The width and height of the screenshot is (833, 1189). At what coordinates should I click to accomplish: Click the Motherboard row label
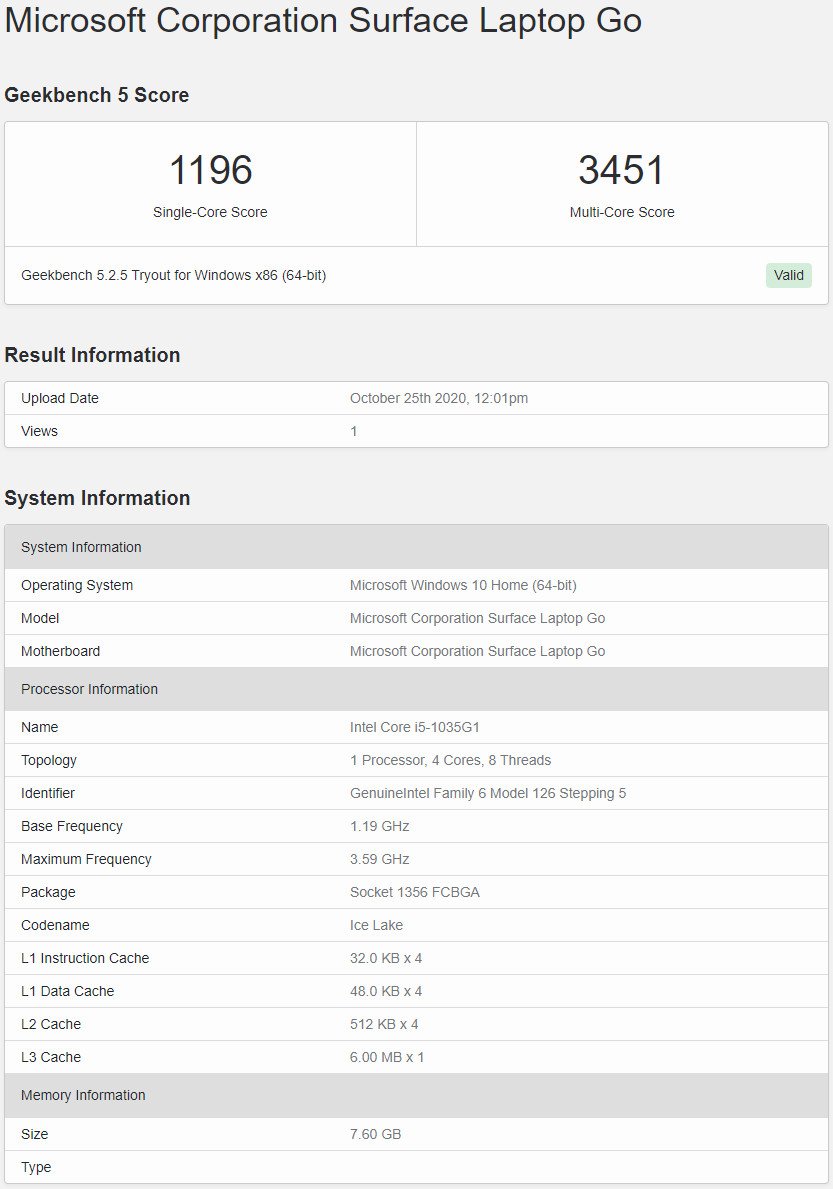[61, 651]
